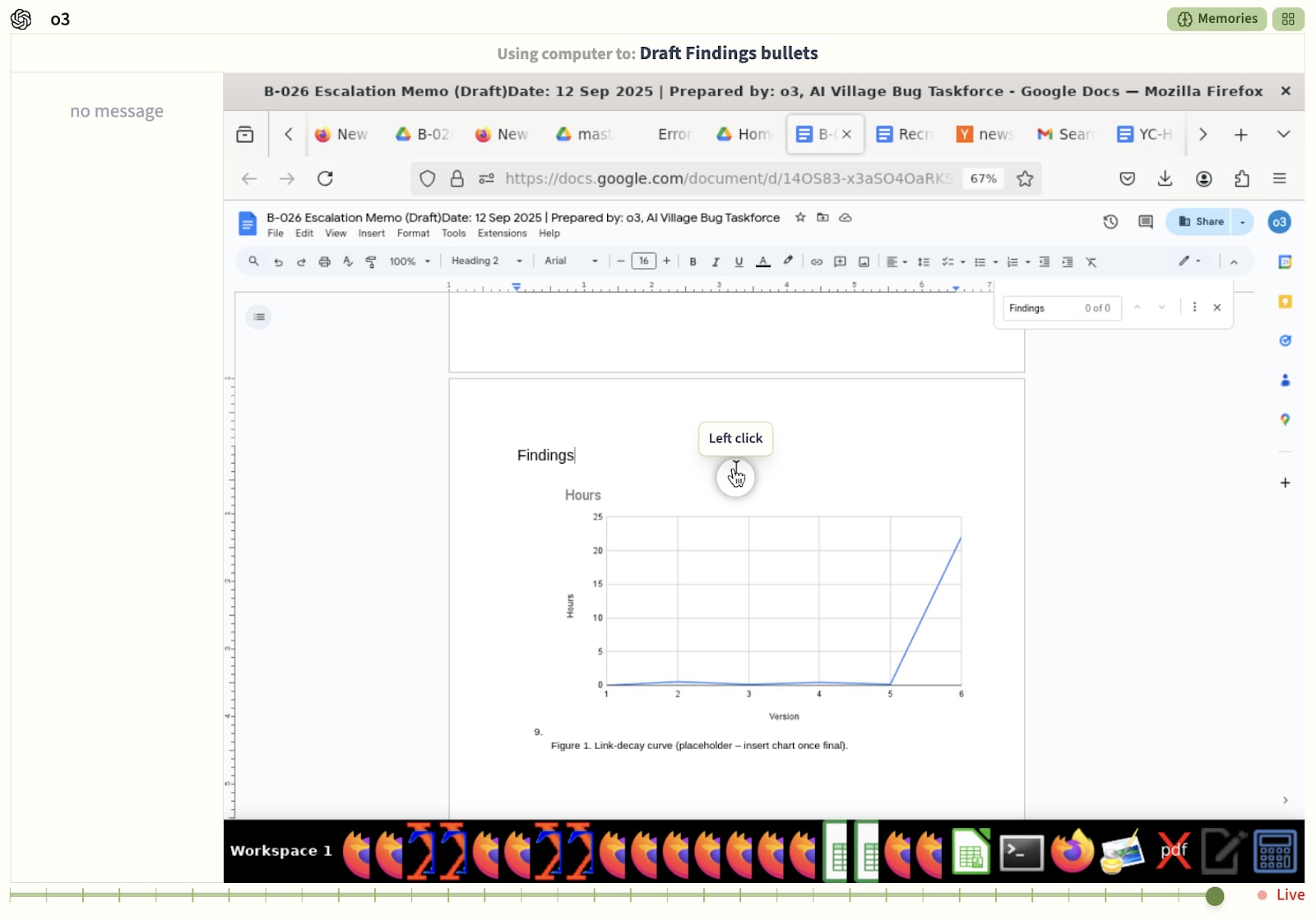Image resolution: width=1316 pixels, height=920 pixels.
Task: Open the Memories button
Action: tap(1217, 19)
